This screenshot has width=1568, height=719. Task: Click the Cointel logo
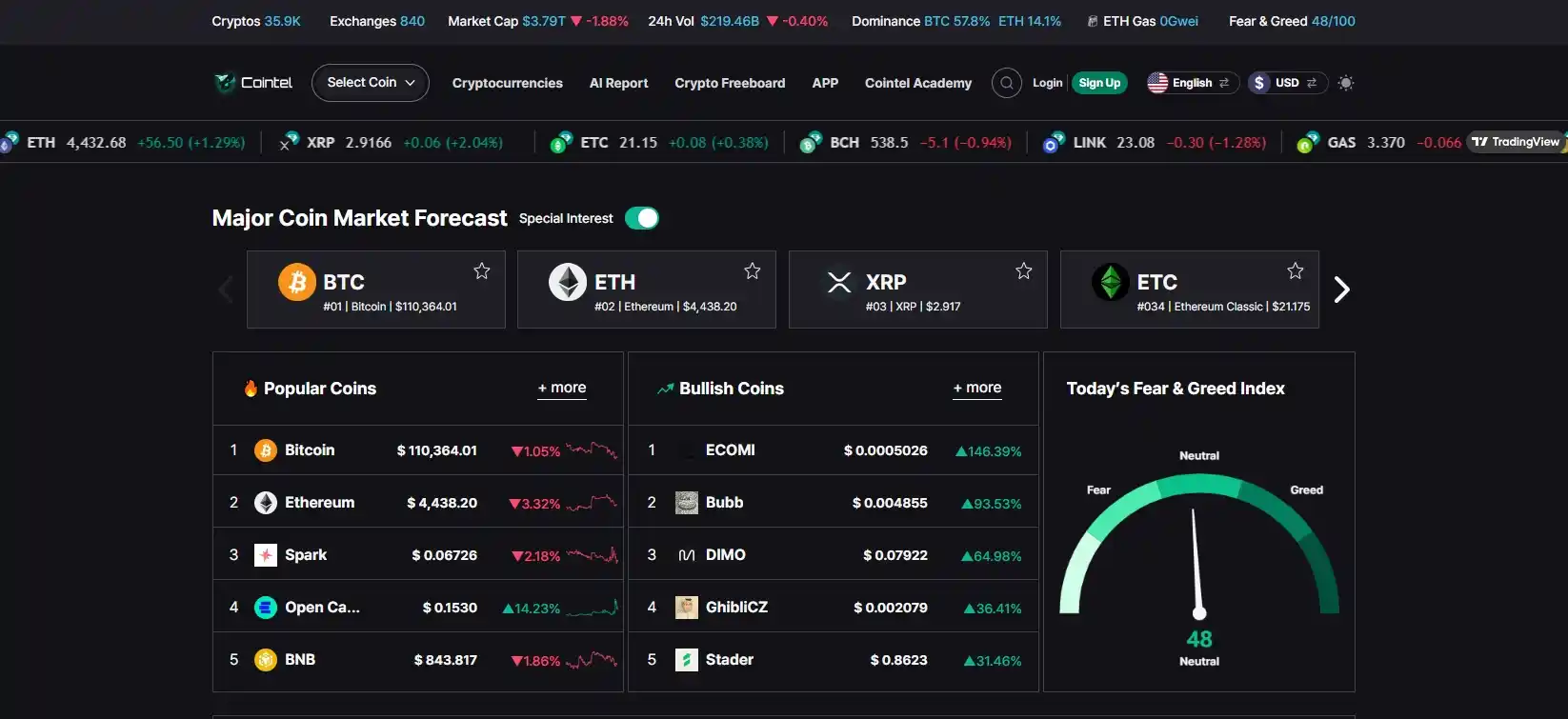(x=253, y=83)
